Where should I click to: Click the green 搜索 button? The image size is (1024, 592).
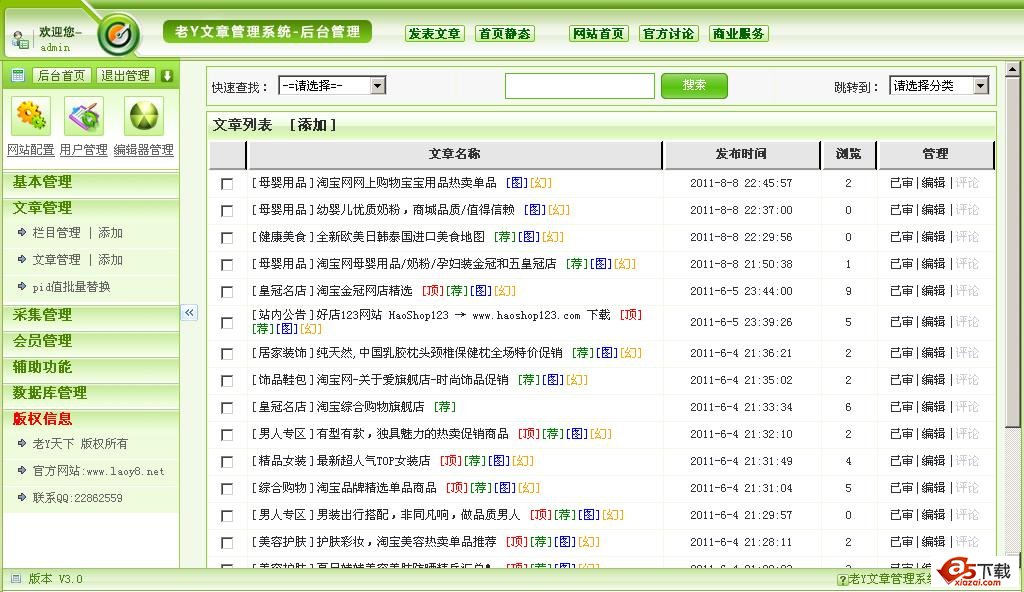coord(694,86)
